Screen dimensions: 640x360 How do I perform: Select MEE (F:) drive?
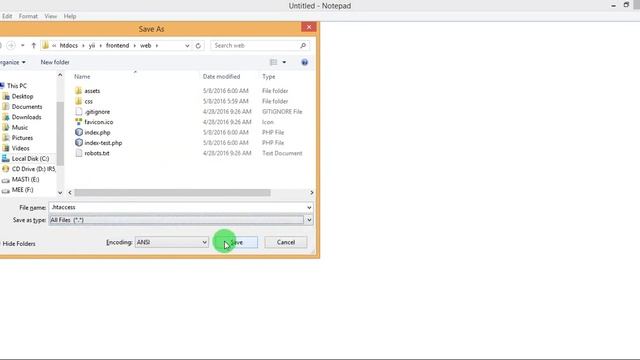coord(22,190)
